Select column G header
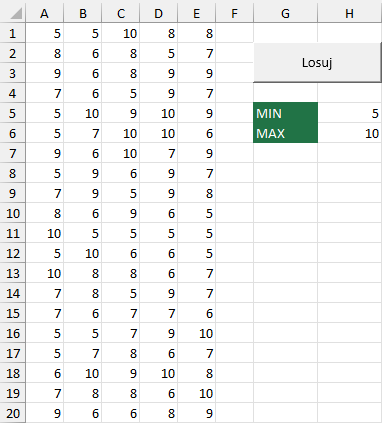 (285, 14)
